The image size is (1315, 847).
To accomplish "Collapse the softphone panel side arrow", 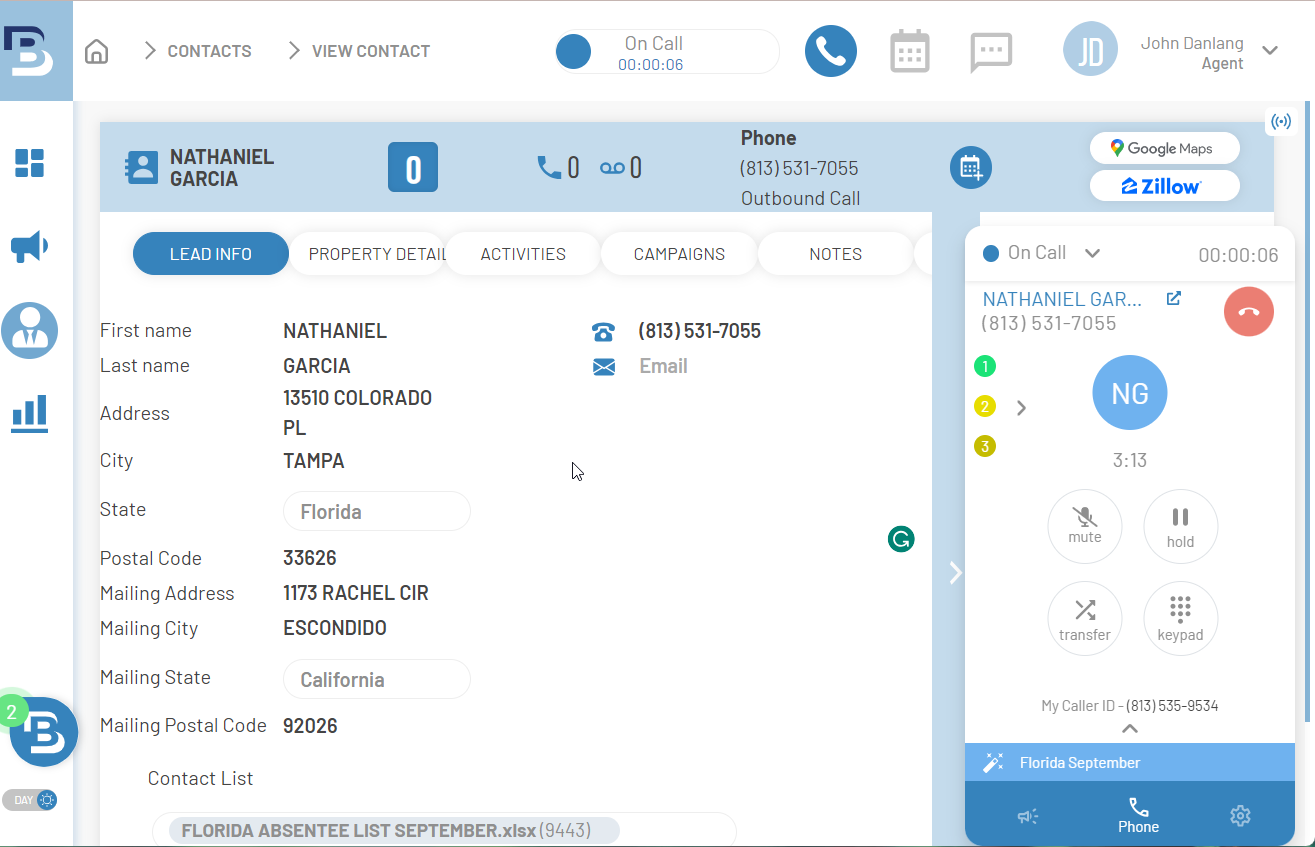I will (955, 572).
